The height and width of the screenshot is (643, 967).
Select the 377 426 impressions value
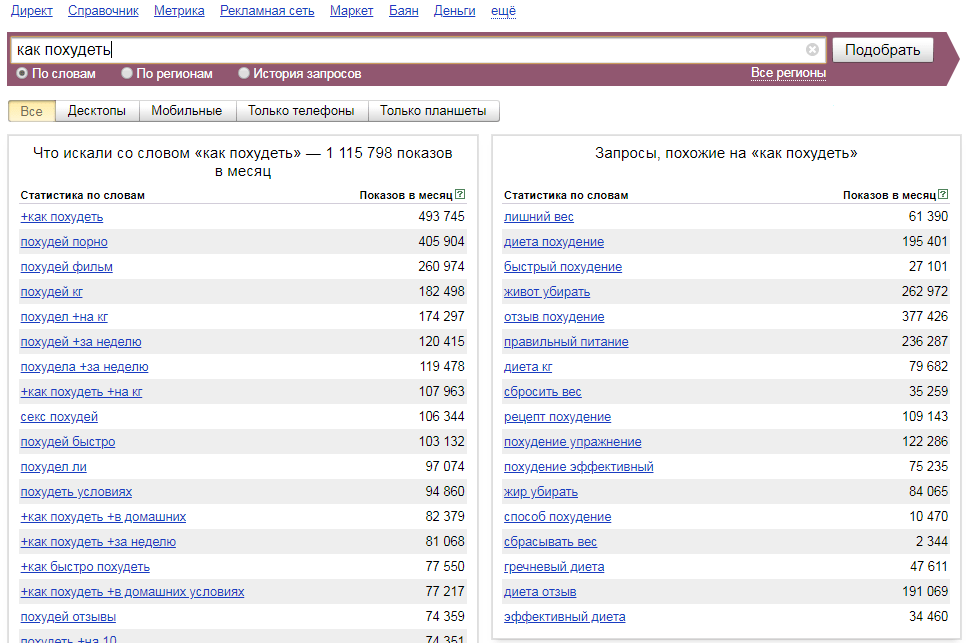[924, 316]
